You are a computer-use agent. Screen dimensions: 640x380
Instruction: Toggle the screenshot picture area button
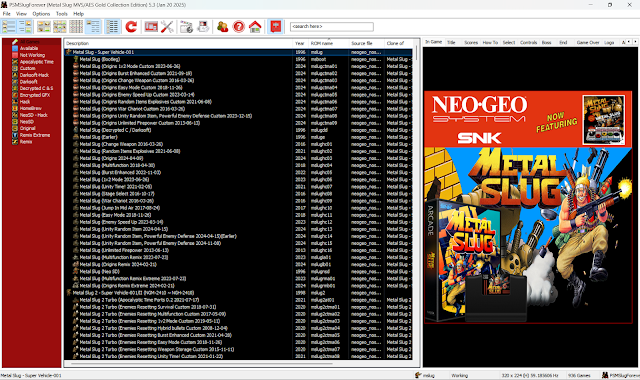24,27
